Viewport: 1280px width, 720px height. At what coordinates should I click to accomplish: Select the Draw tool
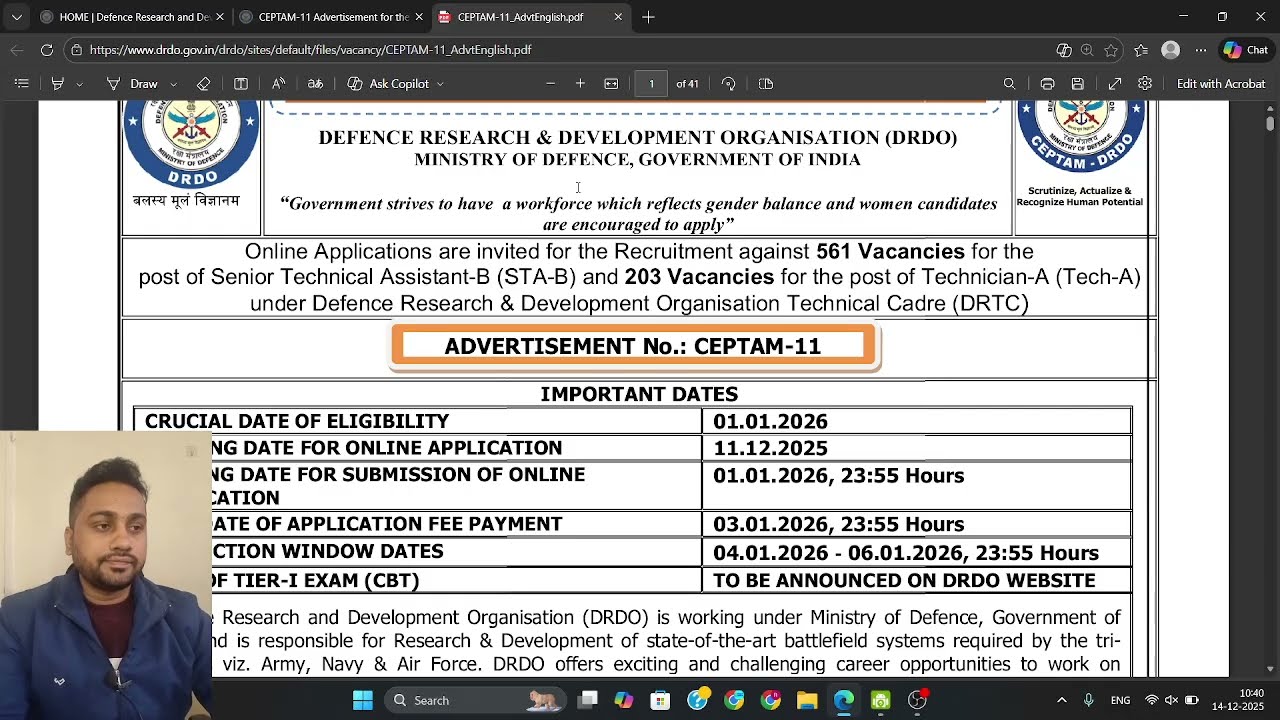click(133, 84)
